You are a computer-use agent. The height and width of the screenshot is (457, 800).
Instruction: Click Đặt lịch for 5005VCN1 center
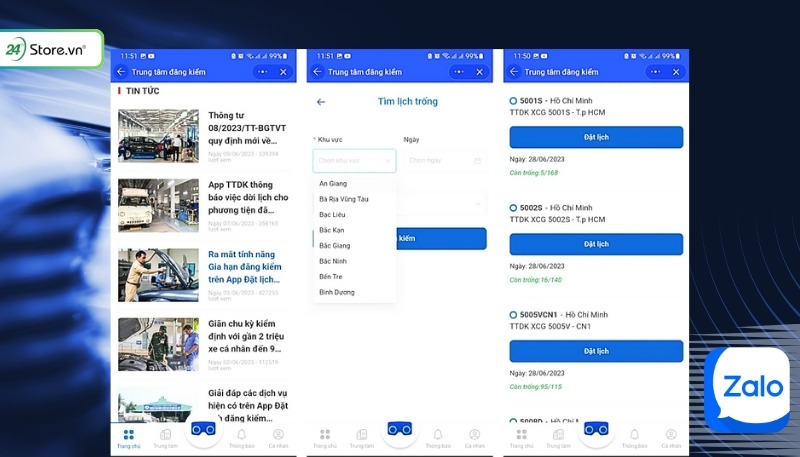(x=596, y=351)
